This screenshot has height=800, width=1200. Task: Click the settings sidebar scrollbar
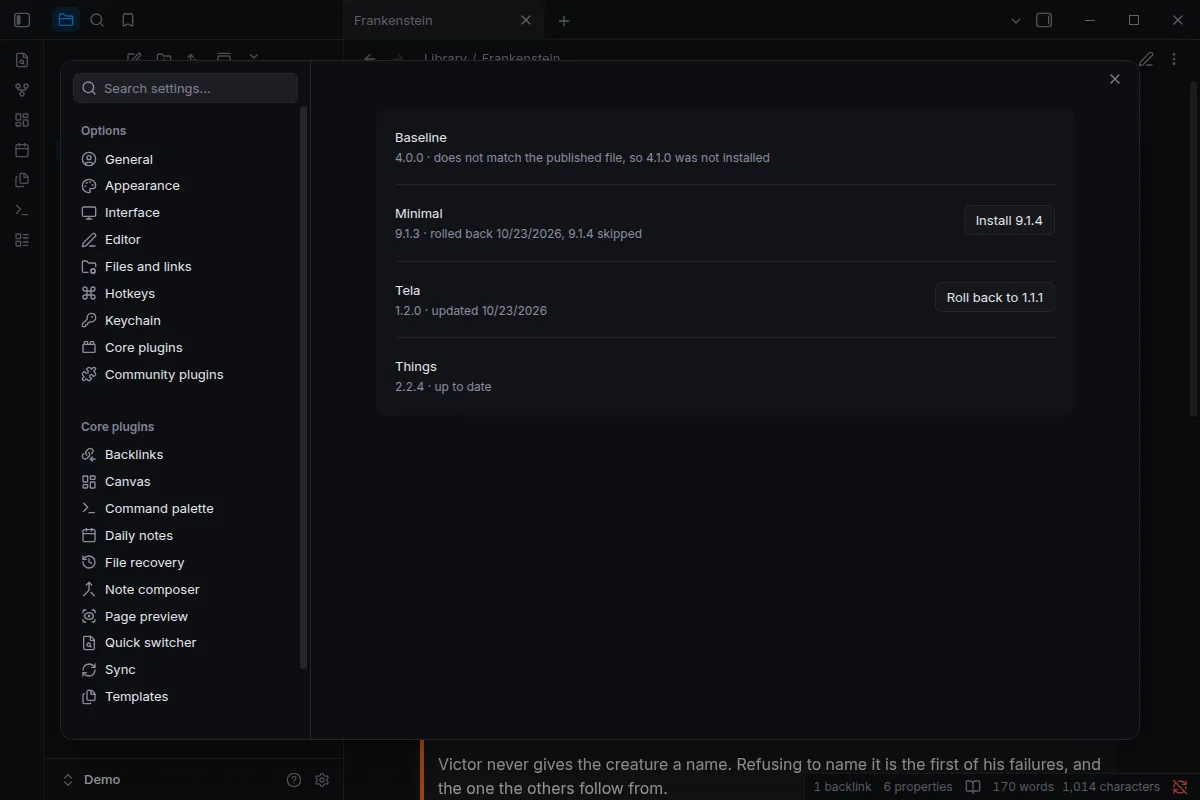304,388
